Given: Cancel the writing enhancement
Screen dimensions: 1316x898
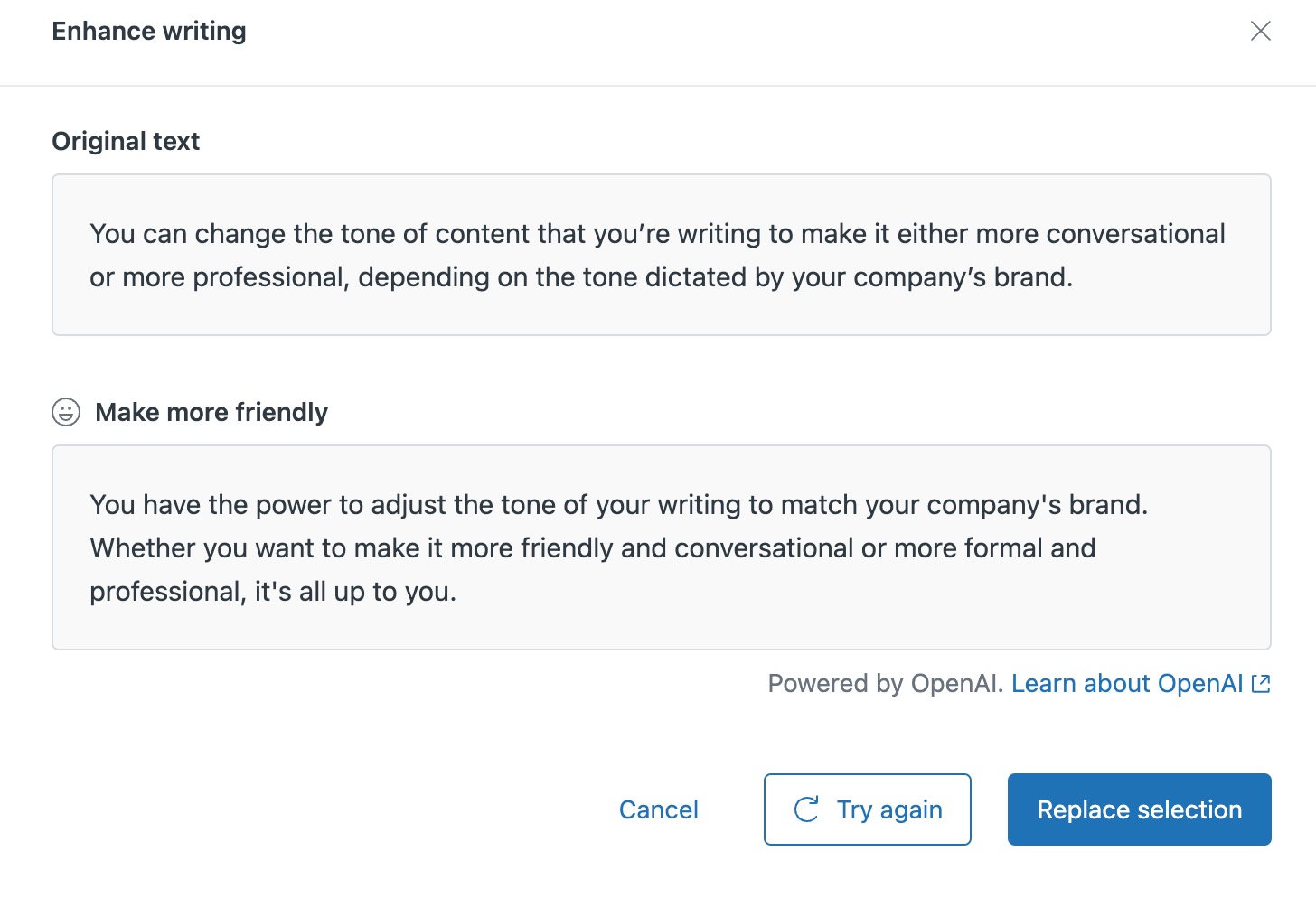Looking at the screenshot, I should [x=659, y=809].
